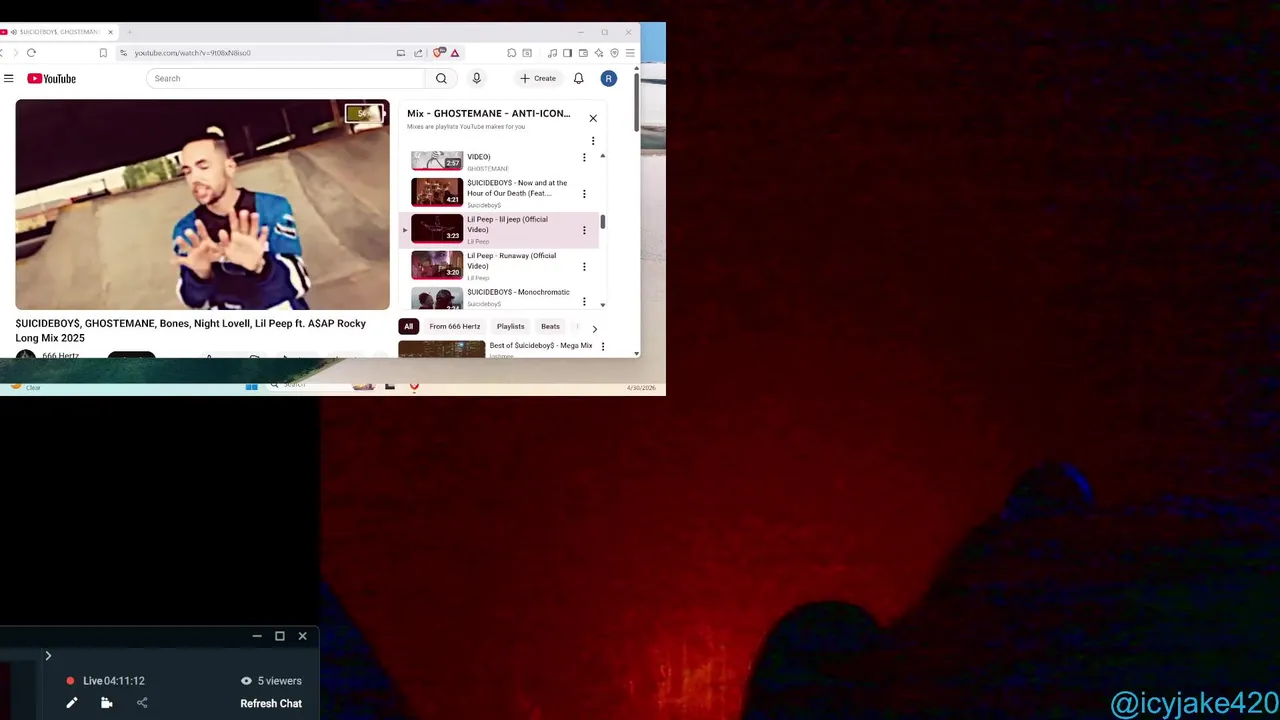Viewport: 1280px width, 720px height.
Task: Click the YouTube search magnifier button
Action: coord(441,78)
